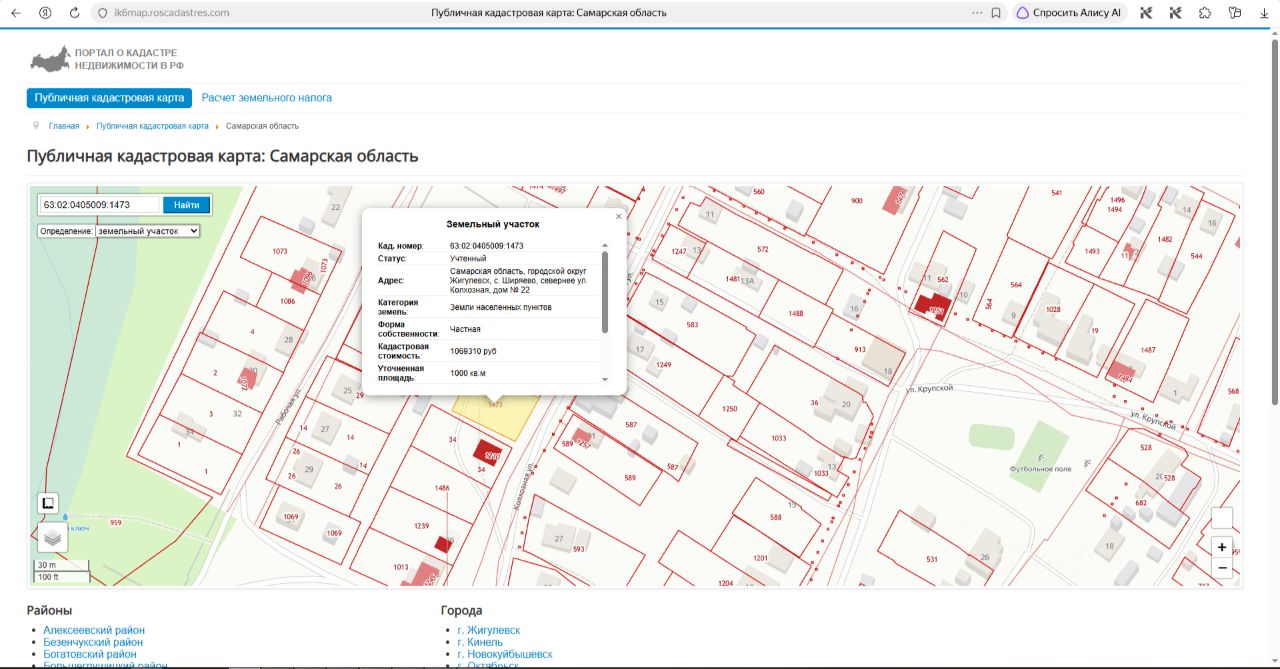Click the 30 m scale bar
This screenshot has height=669, width=1280.
click(x=63, y=565)
